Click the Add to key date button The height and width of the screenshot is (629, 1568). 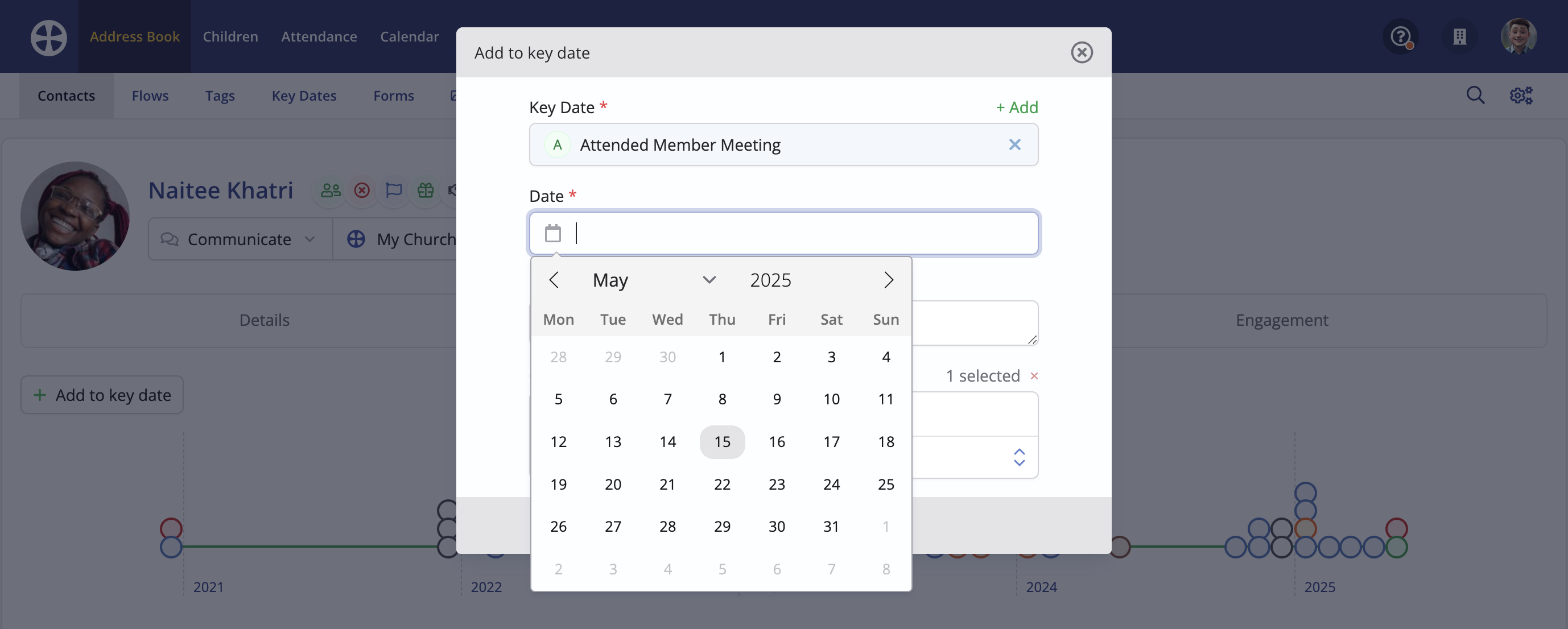102,395
